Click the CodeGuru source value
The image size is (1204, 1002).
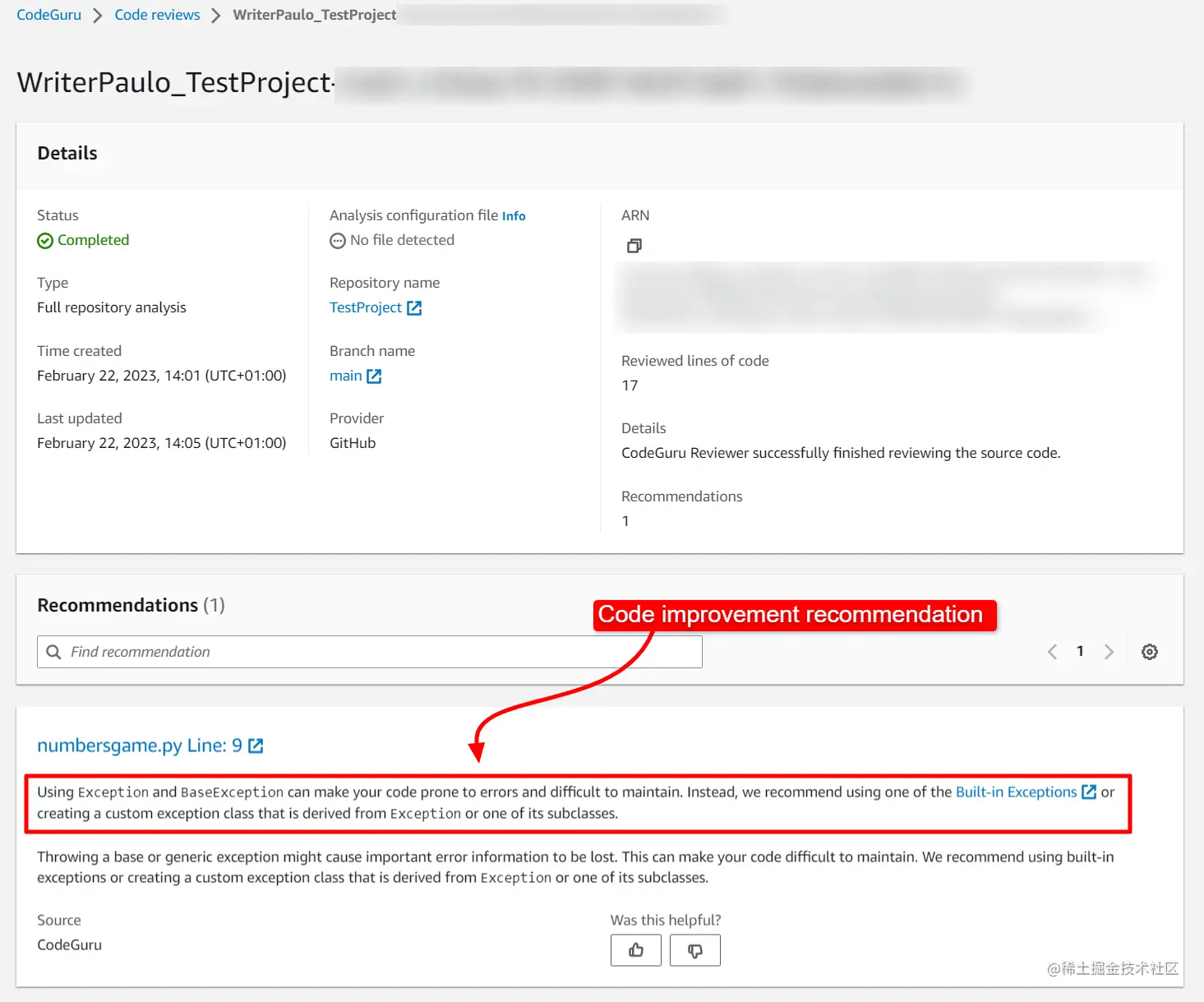coord(69,945)
